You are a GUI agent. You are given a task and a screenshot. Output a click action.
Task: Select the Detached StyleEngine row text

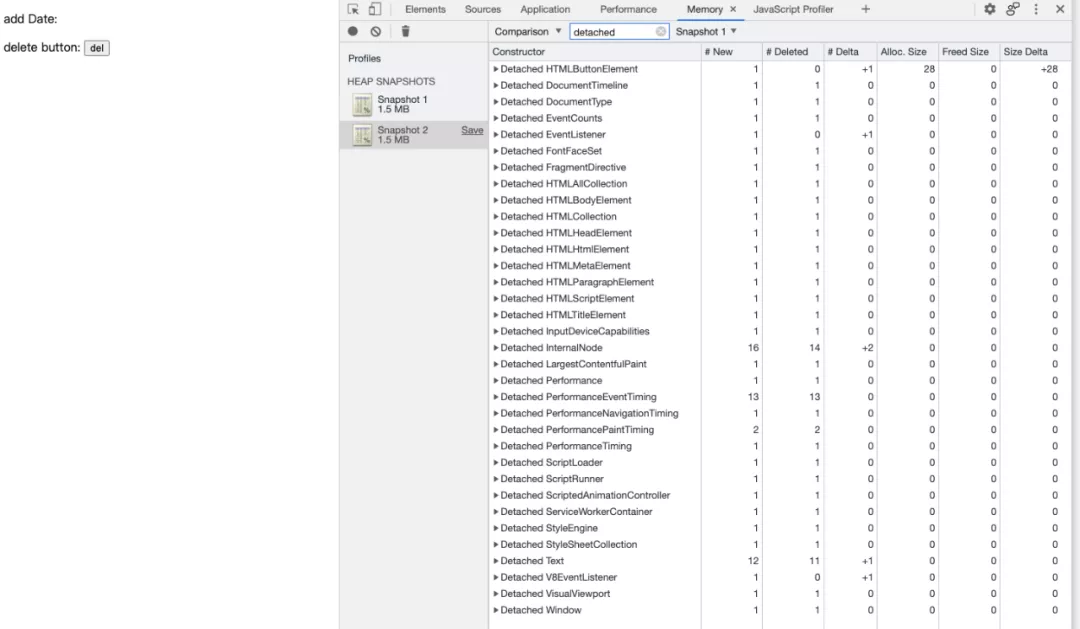pos(549,528)
